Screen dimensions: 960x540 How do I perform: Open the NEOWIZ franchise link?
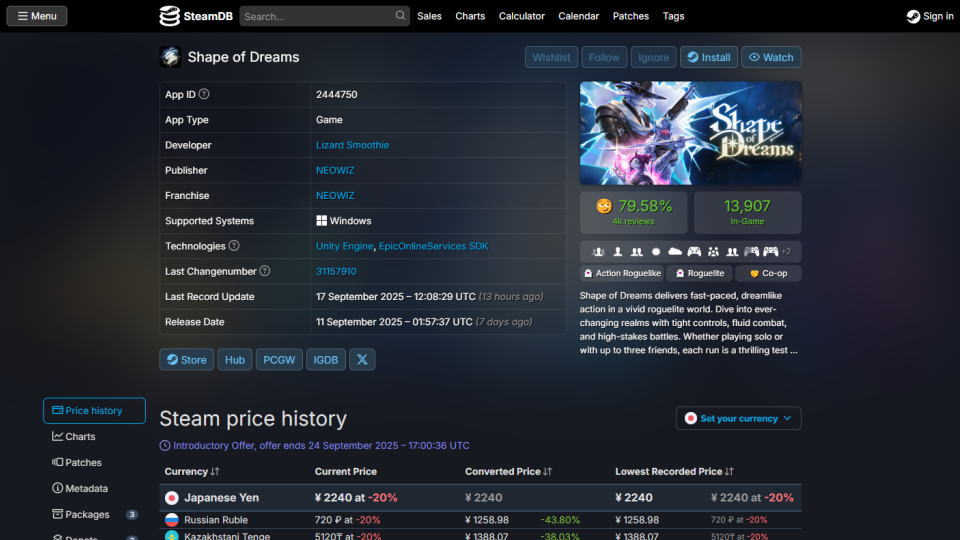pos(335,195)
